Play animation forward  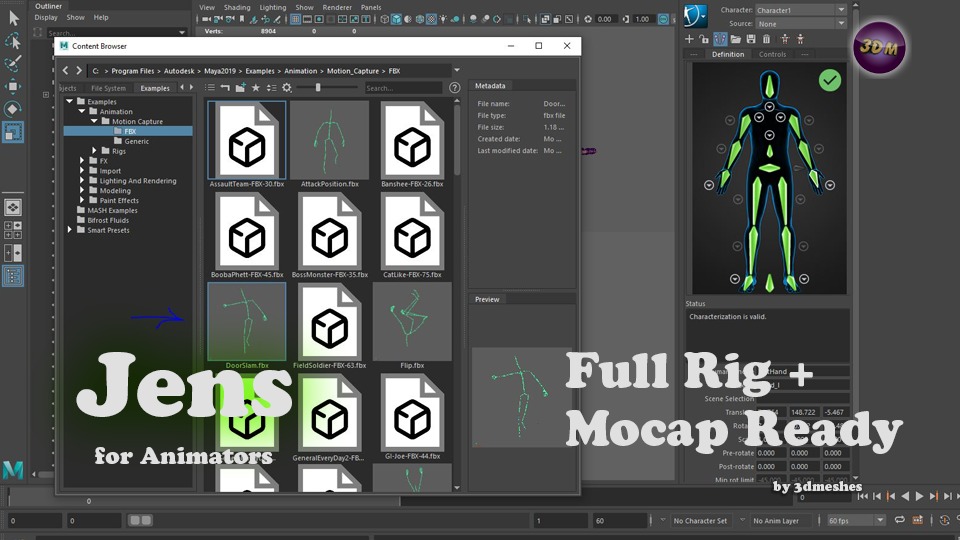point(919,496)
